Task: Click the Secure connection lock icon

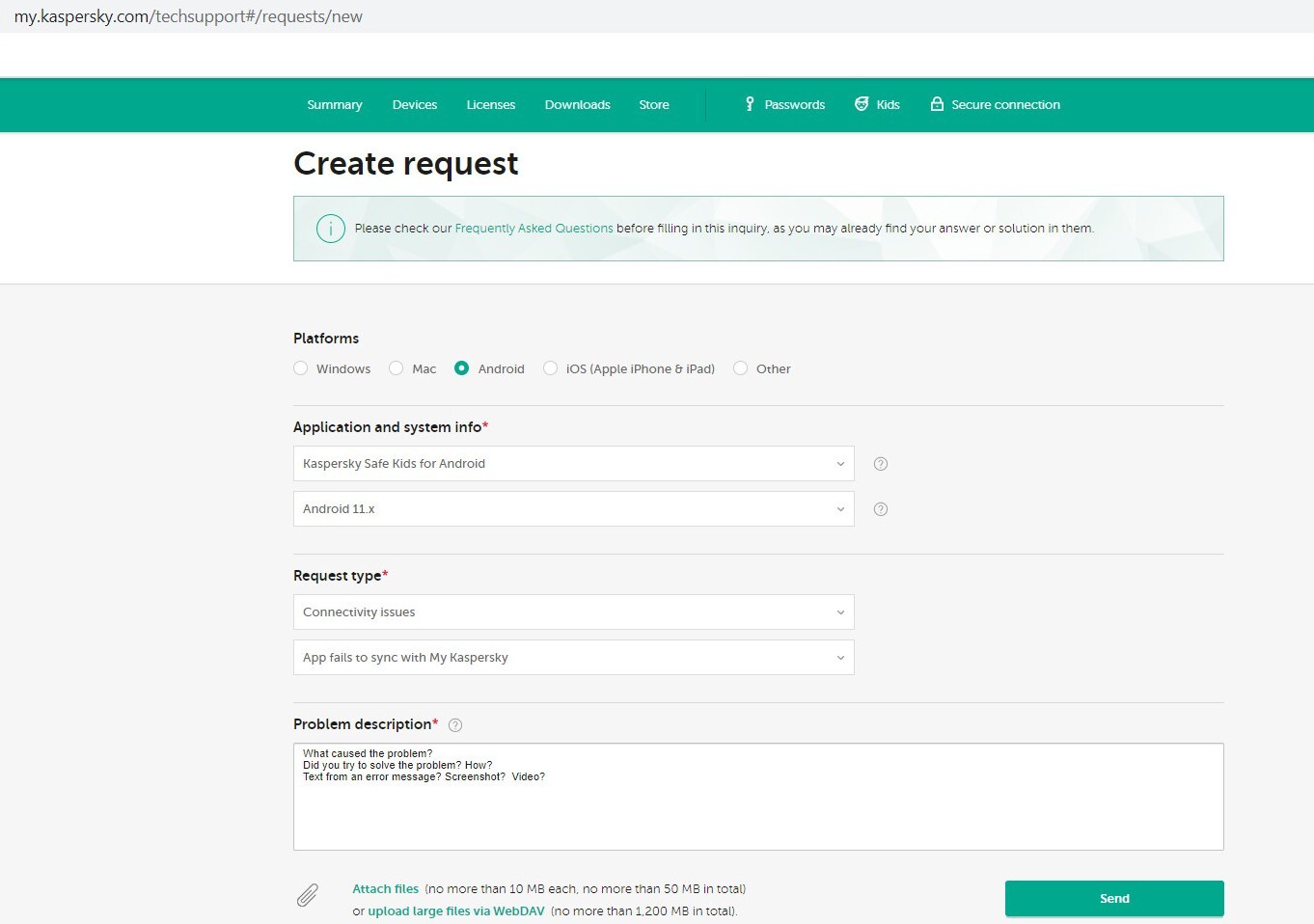Action: click(937, 104)
